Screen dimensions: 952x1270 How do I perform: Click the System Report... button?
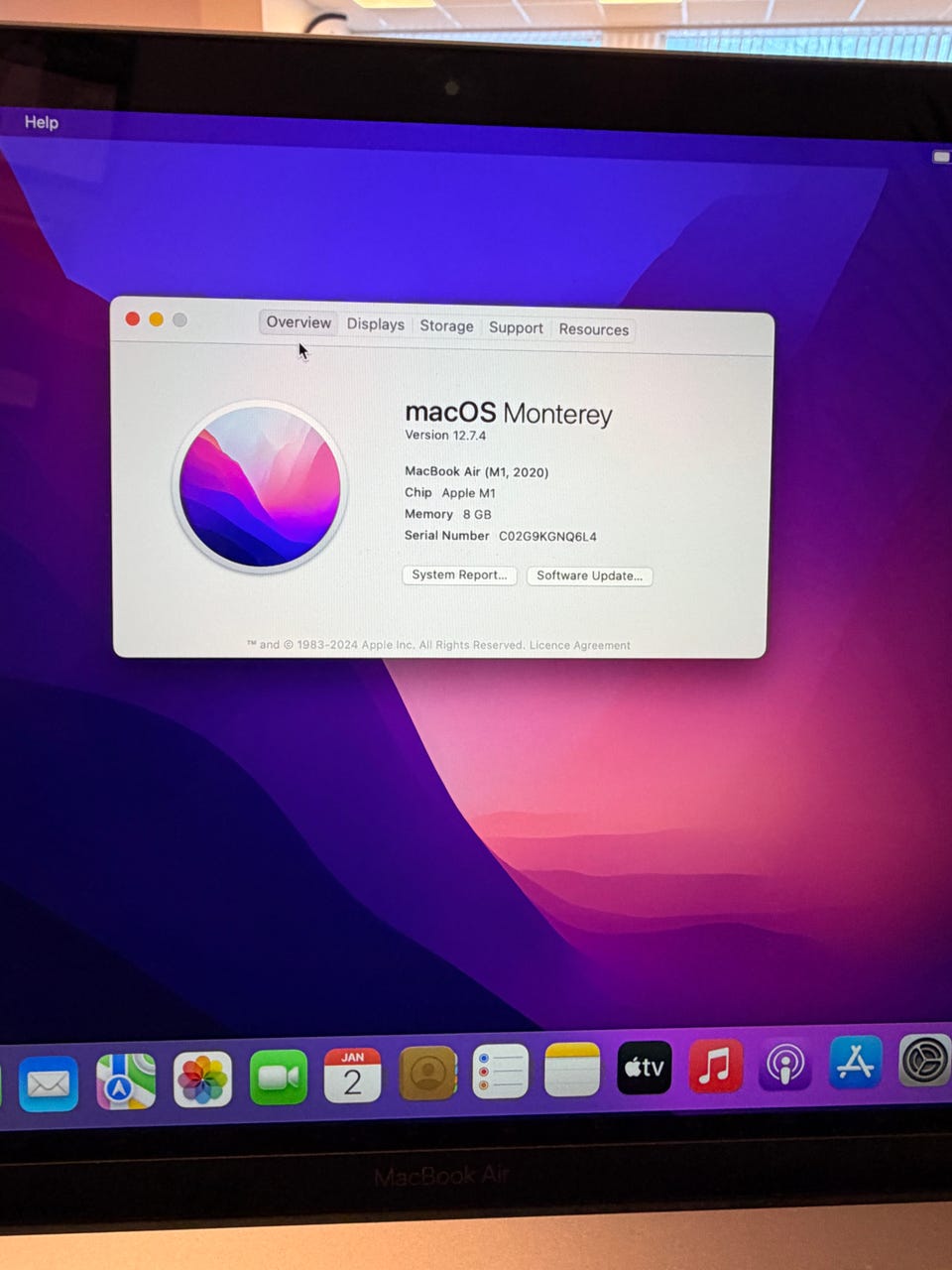point(459,574)
